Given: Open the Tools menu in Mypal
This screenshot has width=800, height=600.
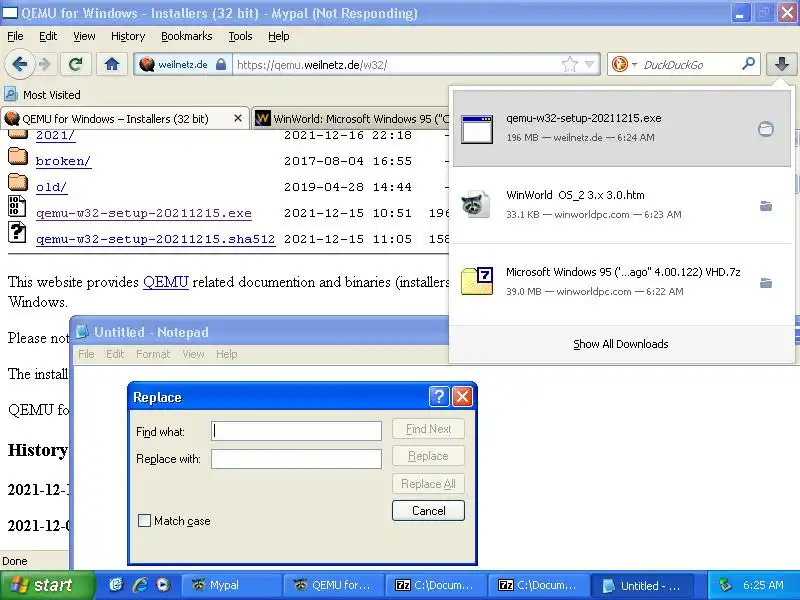Looking at the screenshot, I should tap(240, 36).
